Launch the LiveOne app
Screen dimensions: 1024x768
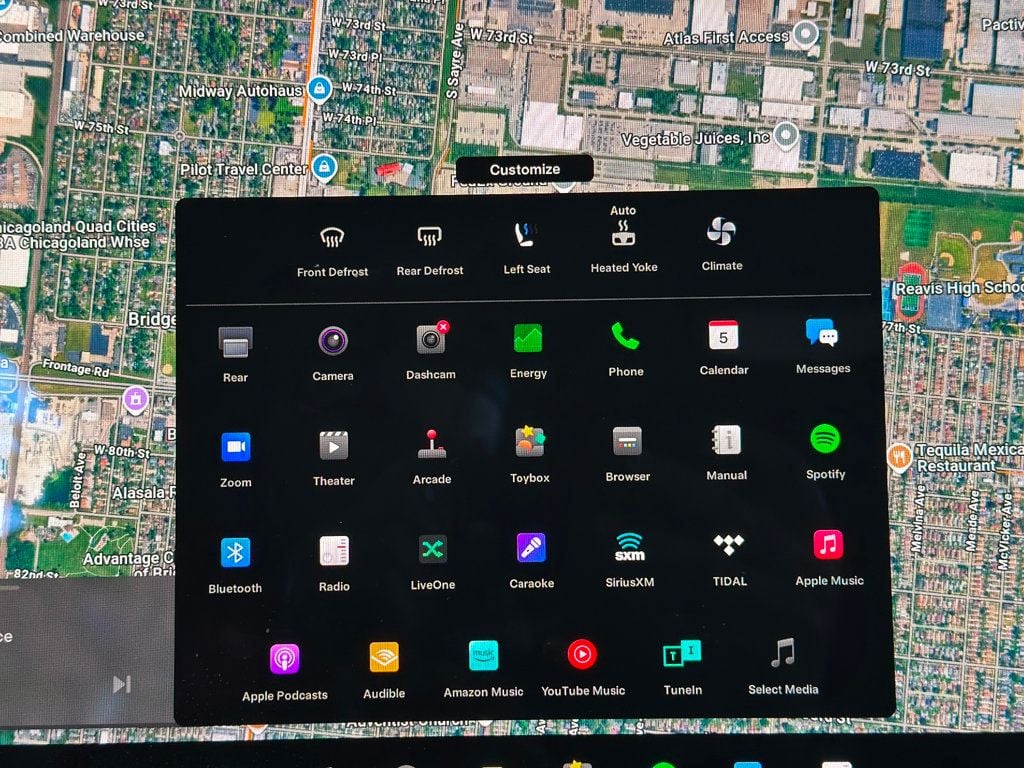(432, 549)
